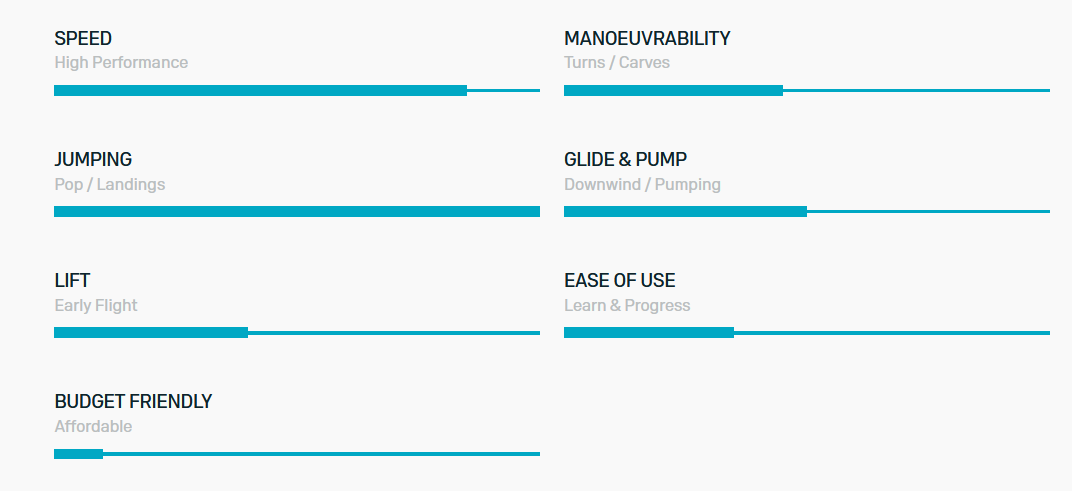The image size is (1072, 491).
Task: Click the Downwind / Pumping subtitle
Action: 642,185
